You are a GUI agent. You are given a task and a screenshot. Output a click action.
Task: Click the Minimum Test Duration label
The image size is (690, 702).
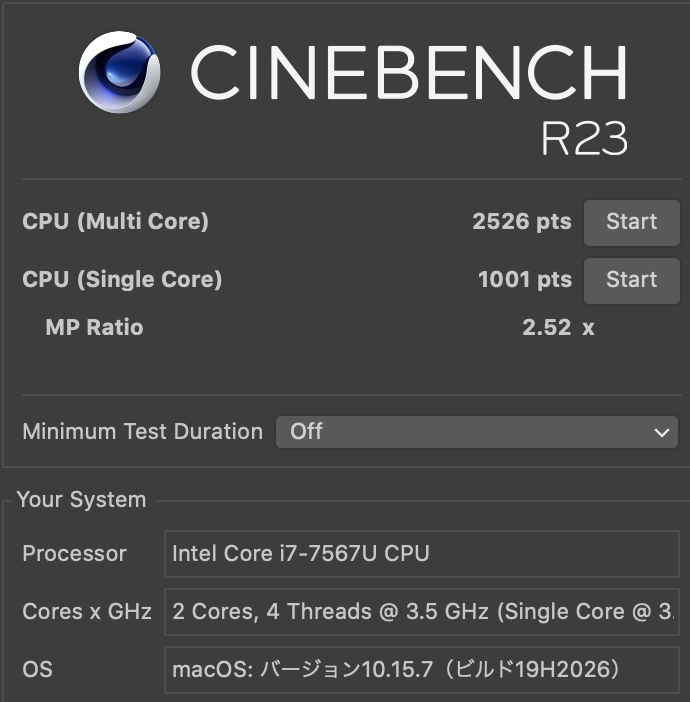point(142,432)
